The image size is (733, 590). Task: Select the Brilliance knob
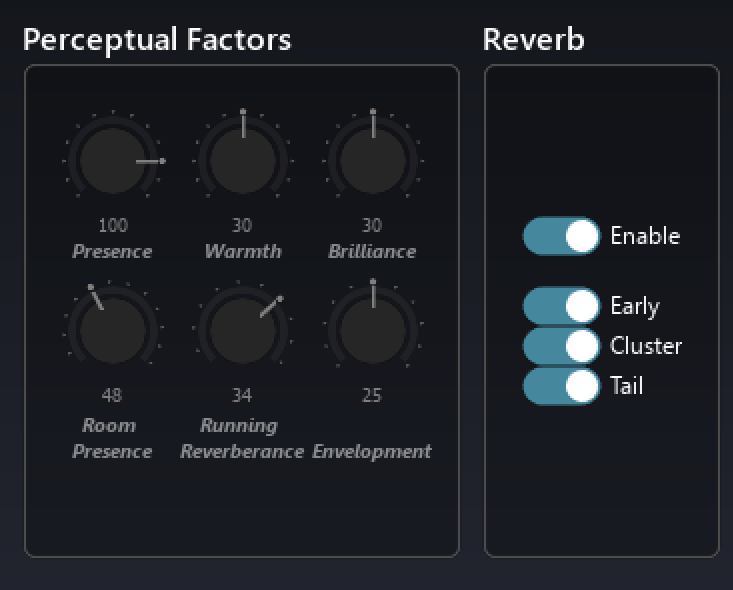pyautogui.click(x=372, y=161)
